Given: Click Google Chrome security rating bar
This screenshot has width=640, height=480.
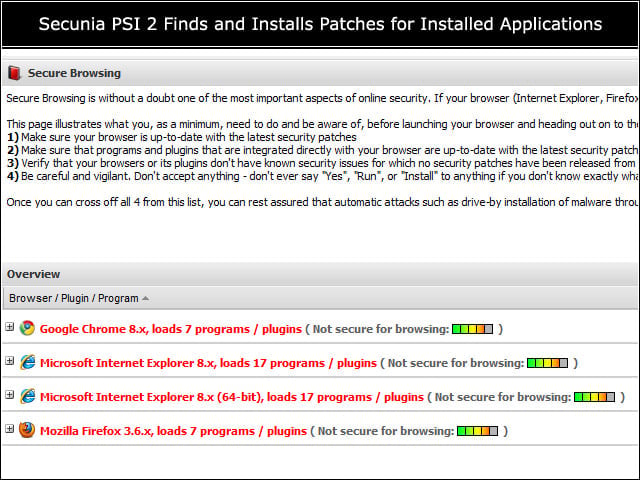Looking at the screenshot, I should point(472,329).
